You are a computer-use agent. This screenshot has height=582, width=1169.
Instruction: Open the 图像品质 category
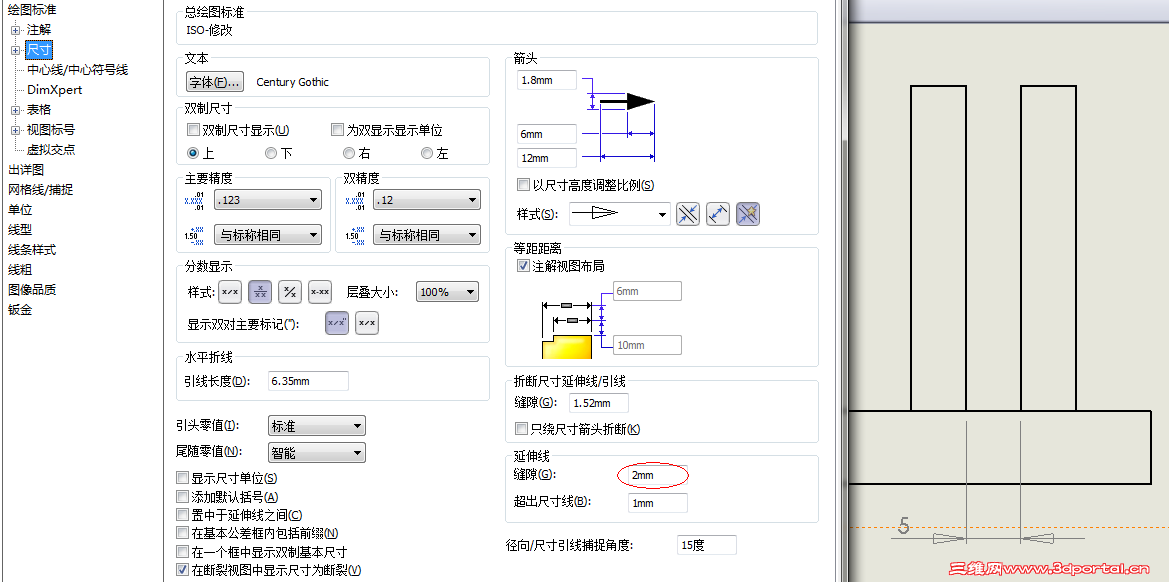click(x=32, y=289)
